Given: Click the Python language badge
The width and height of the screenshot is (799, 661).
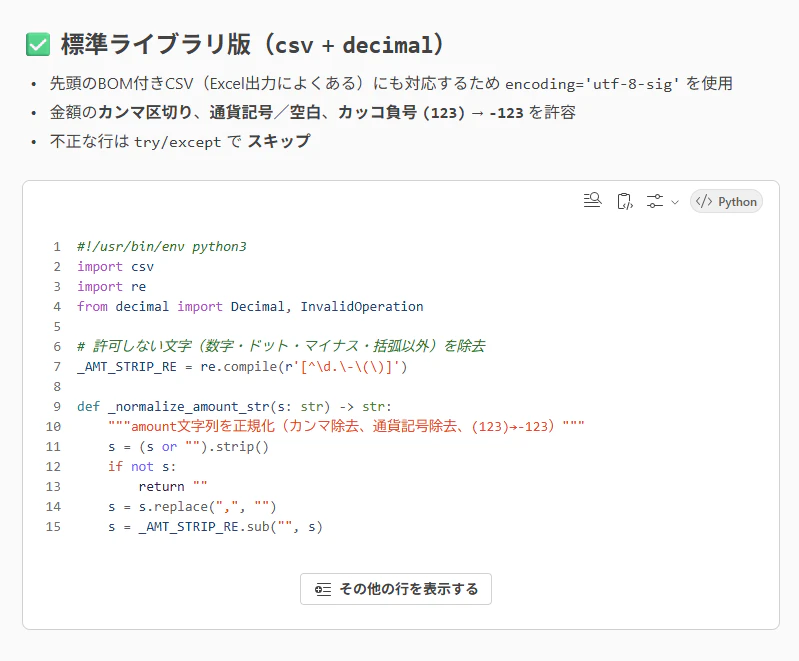Looking at the screenshot, I should point(726,202).
